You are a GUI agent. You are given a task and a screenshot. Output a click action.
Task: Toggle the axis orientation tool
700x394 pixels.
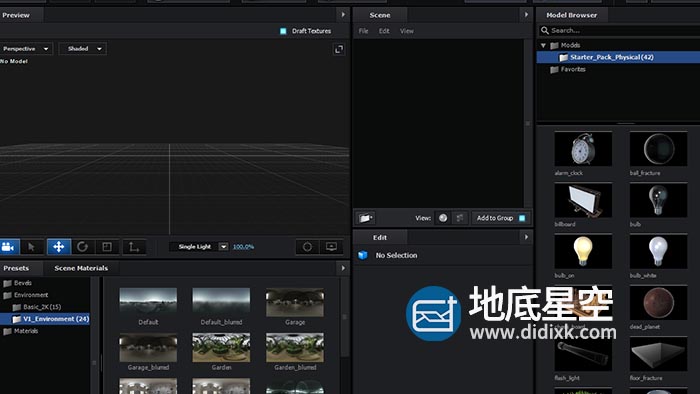coord(134,247)
